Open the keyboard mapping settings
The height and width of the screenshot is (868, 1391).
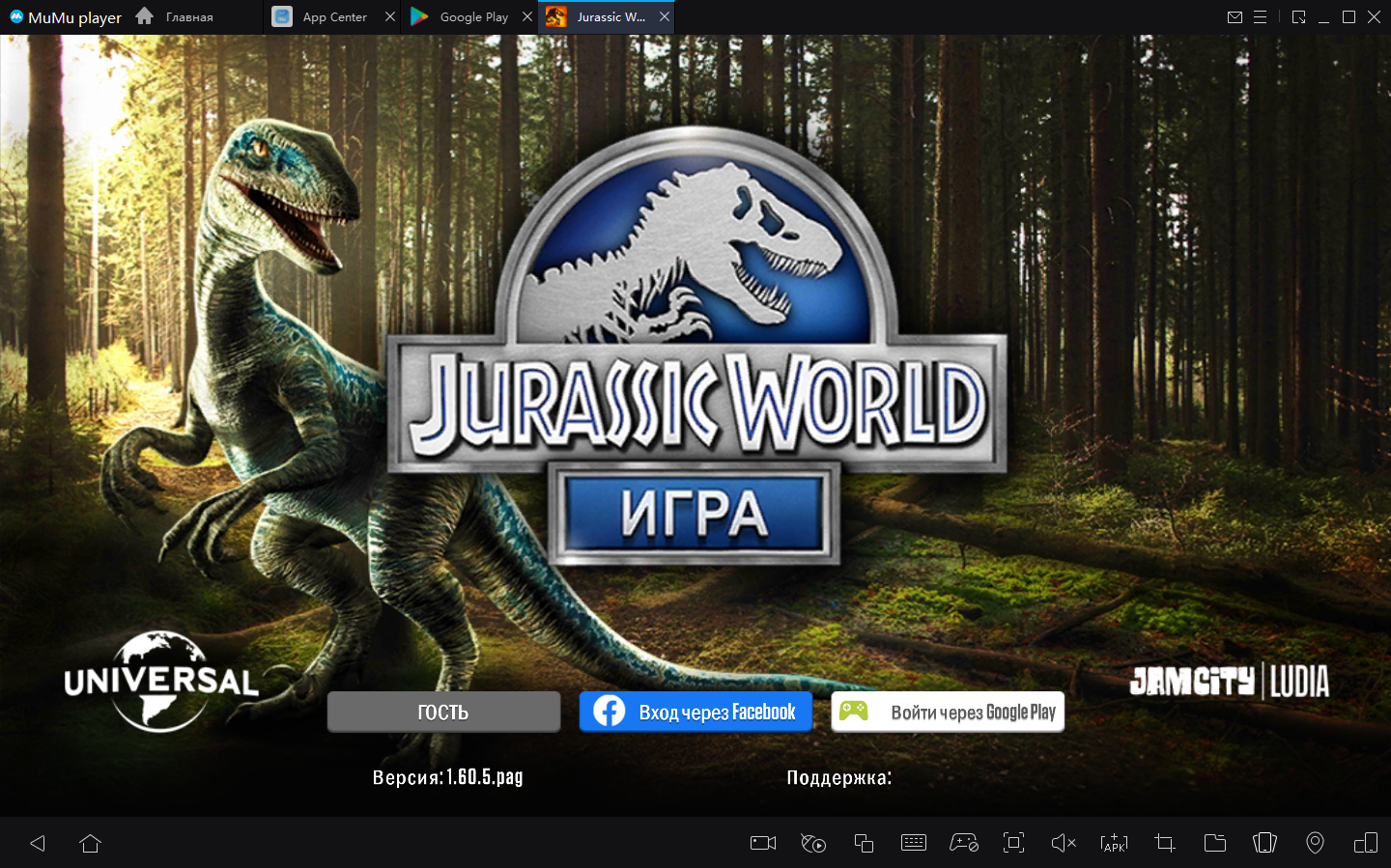click(914, 843)
